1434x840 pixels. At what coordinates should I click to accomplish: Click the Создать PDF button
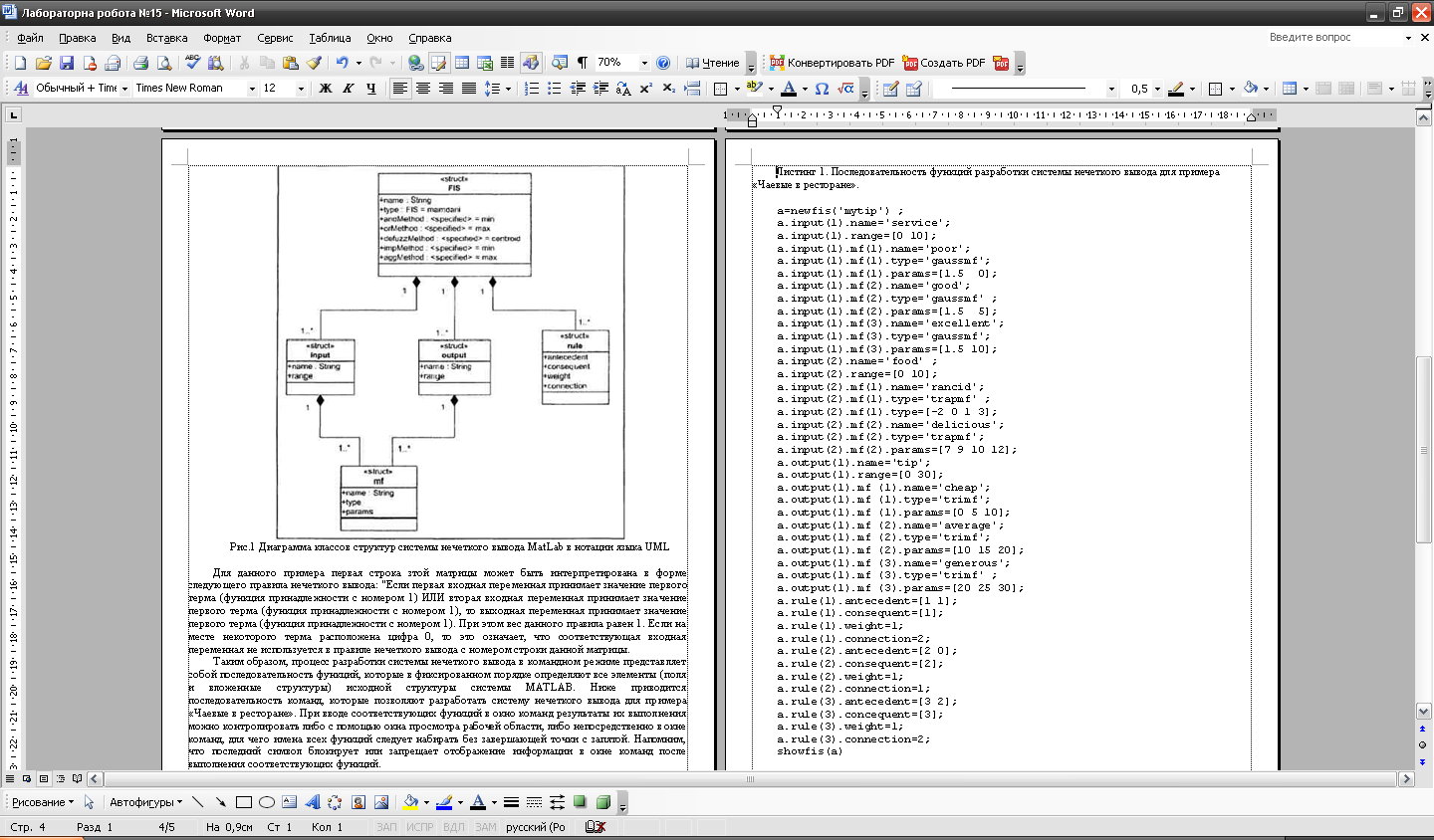(x=943, y=63)
